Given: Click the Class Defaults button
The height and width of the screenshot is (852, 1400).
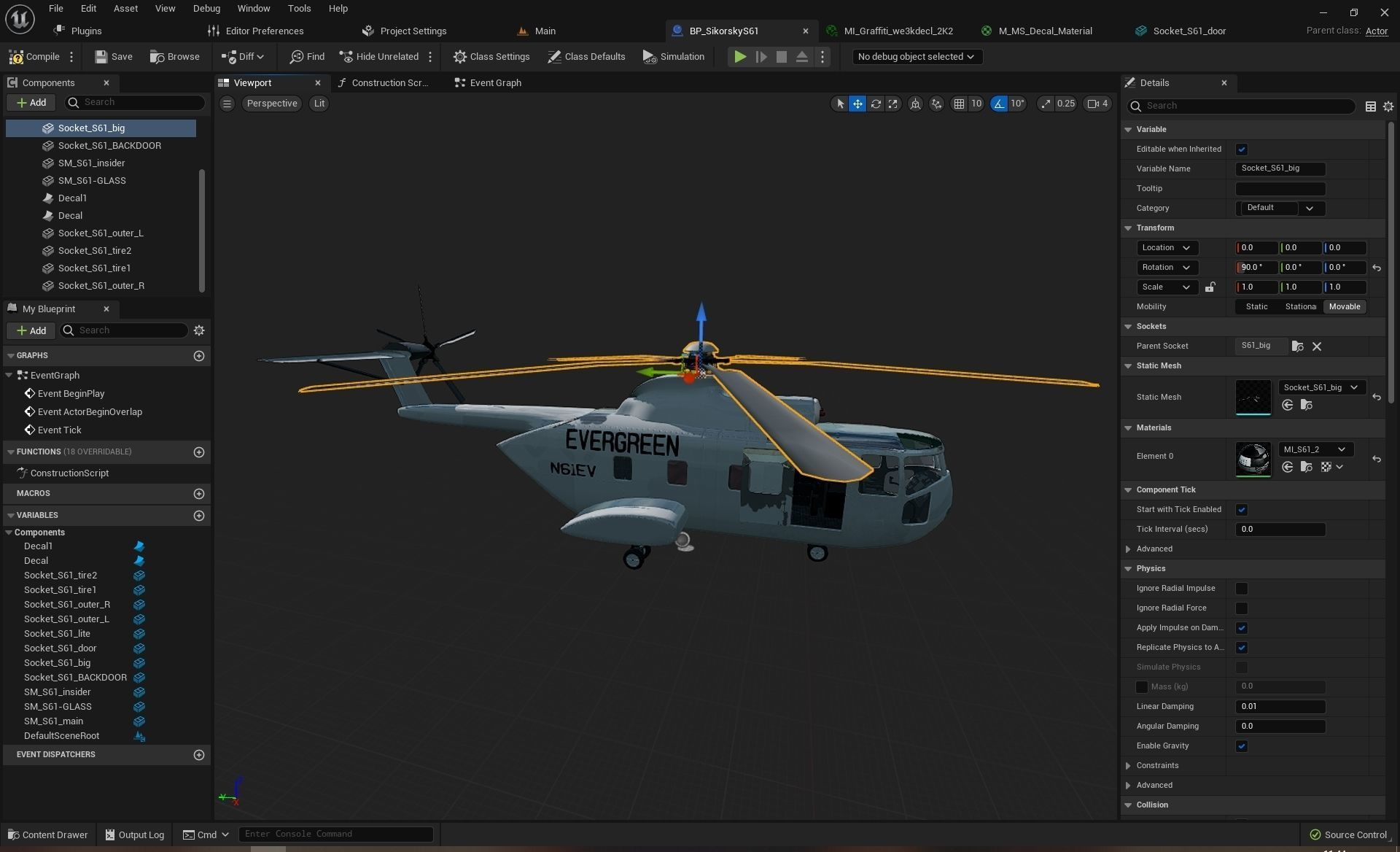Looking at the screenshot, I should pyautogui.click(x=586, y=57).
